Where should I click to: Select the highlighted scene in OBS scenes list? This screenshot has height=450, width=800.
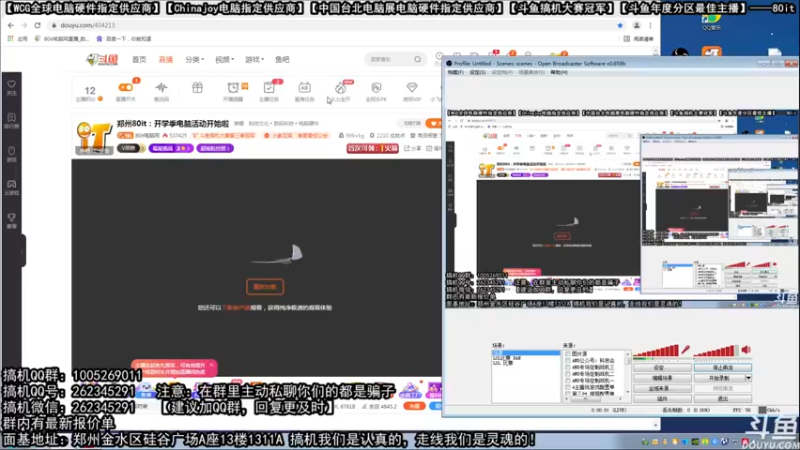pyautogui.click(x=526, y=353)
